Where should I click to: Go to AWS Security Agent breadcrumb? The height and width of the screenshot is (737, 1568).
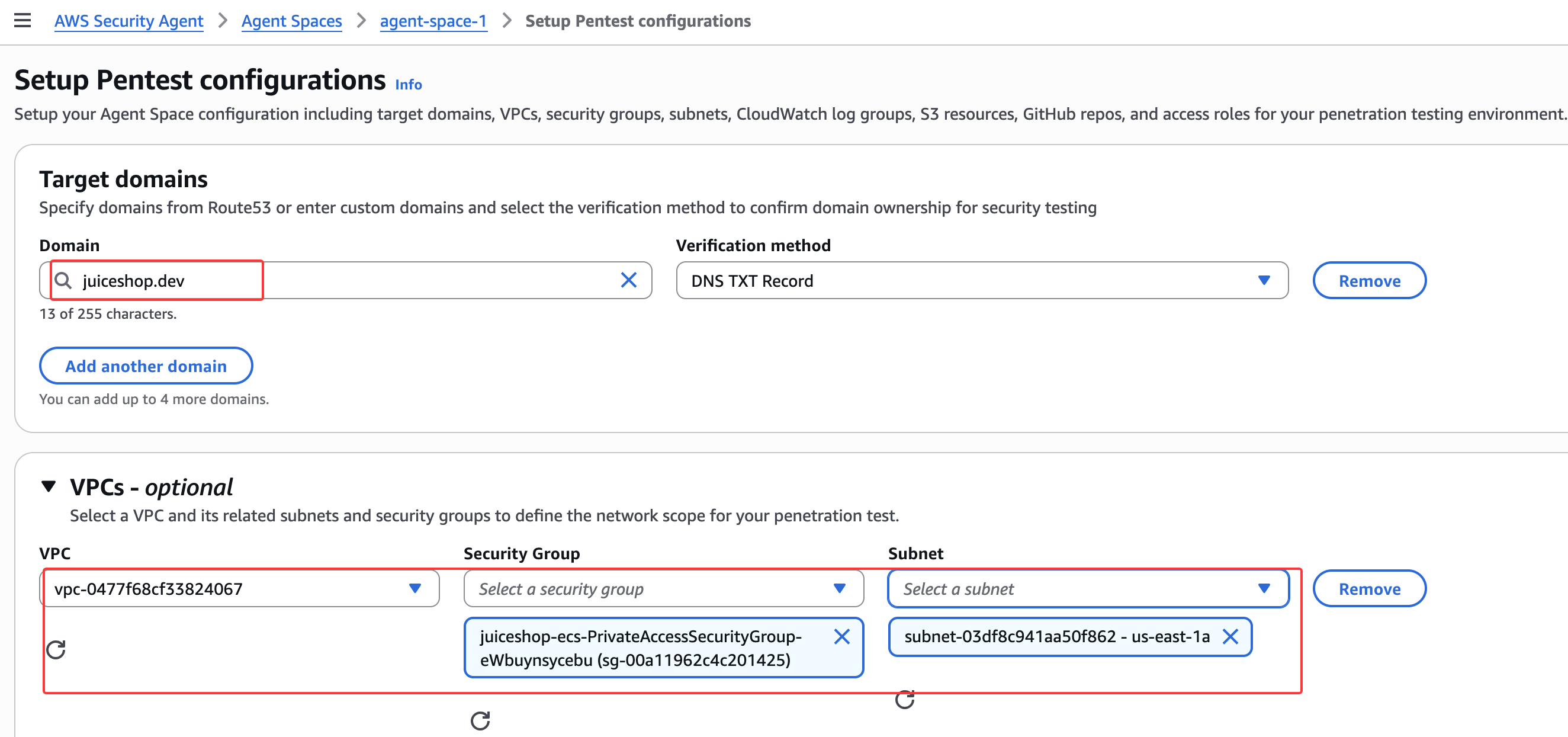[x=128, y=21]
